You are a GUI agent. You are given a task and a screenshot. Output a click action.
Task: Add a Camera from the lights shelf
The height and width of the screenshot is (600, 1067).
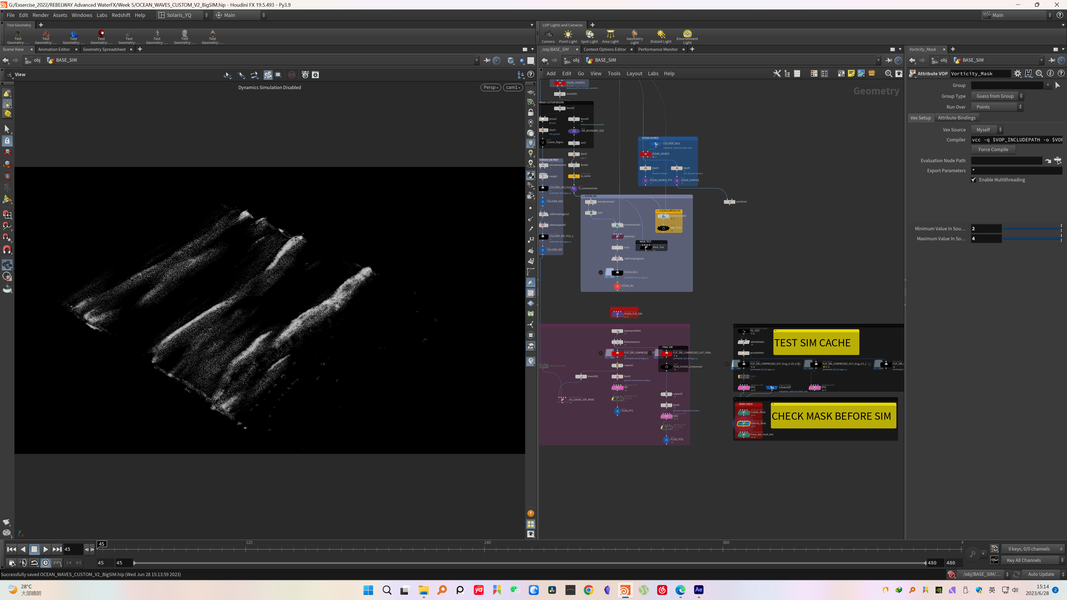(548, 36)
